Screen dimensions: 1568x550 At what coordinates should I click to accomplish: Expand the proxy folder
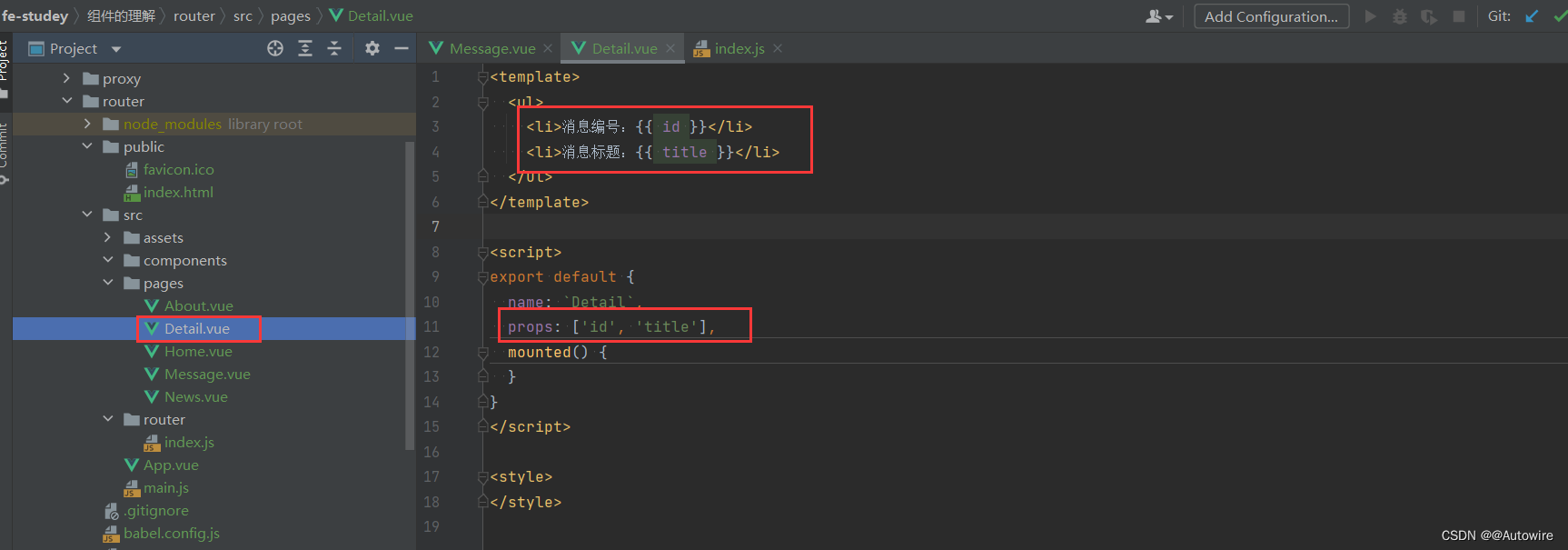pyautogui.click(x=66, y=78)
